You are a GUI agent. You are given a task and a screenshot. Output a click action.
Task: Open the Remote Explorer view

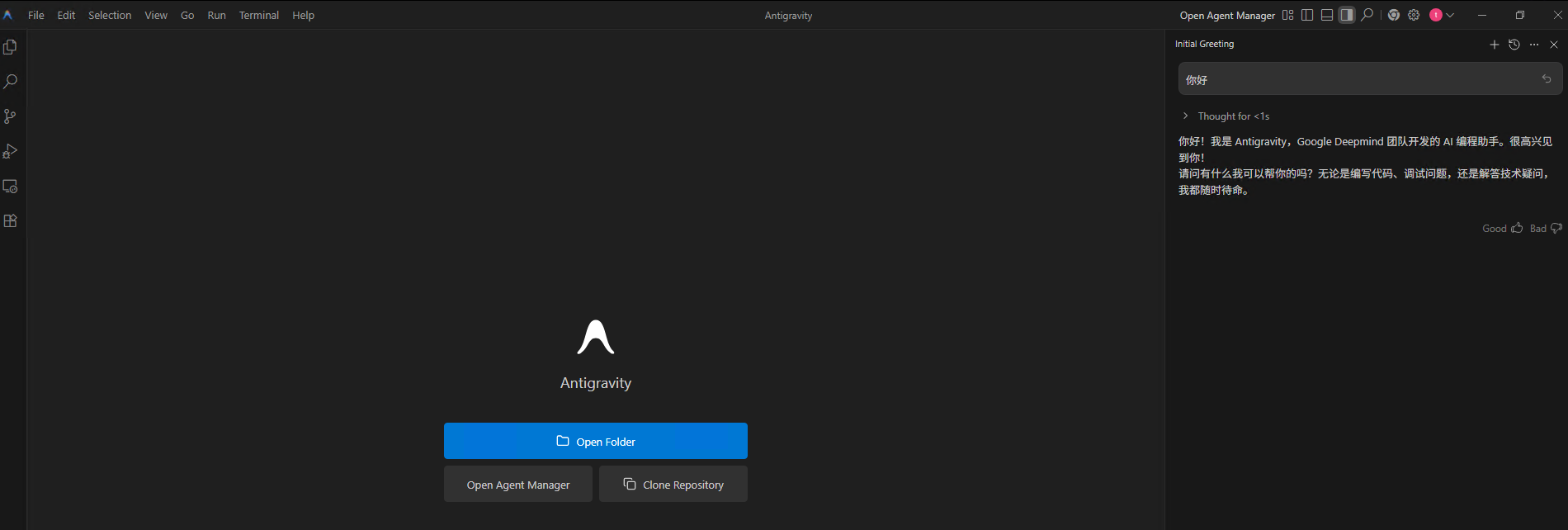pyautogui.click(x=11, y=187)
